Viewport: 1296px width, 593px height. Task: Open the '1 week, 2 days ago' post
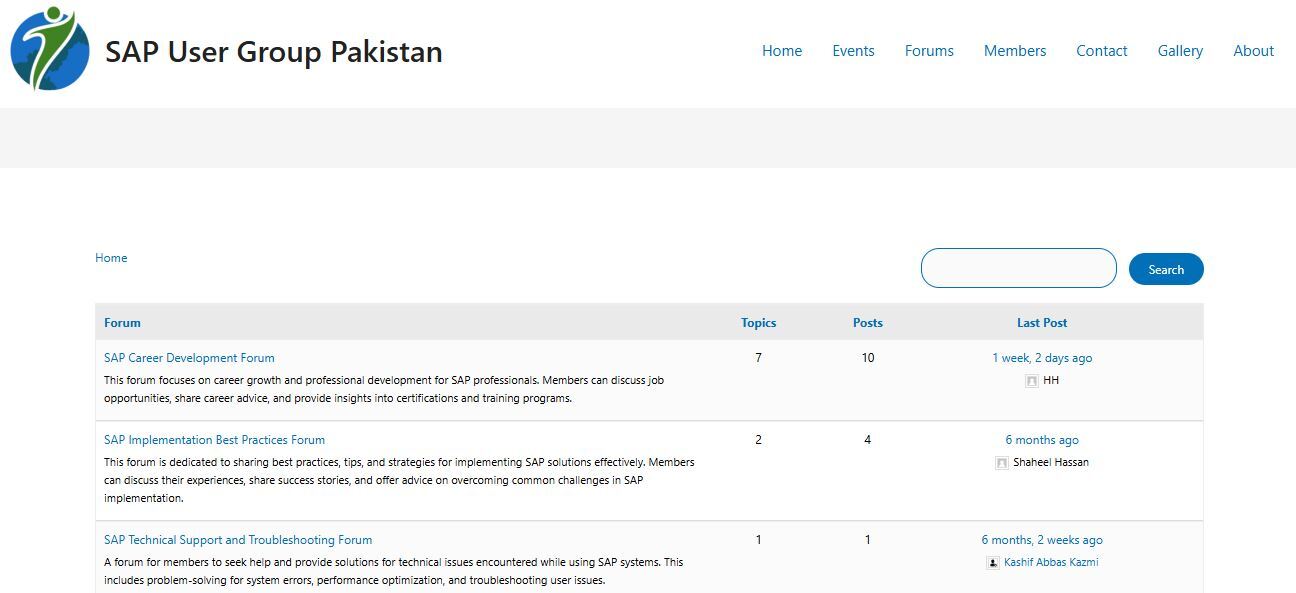click(x=1042, y=358)
